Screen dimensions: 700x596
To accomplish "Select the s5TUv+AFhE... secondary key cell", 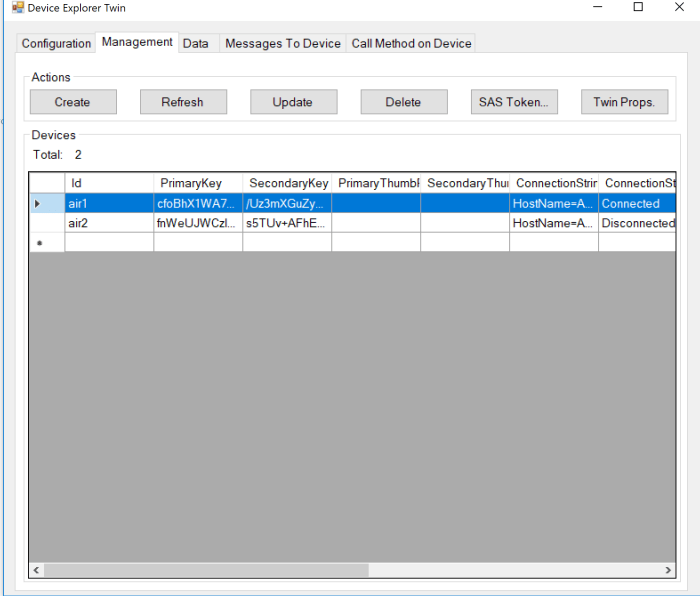I will pyautogui.click(x=287, y=223).
